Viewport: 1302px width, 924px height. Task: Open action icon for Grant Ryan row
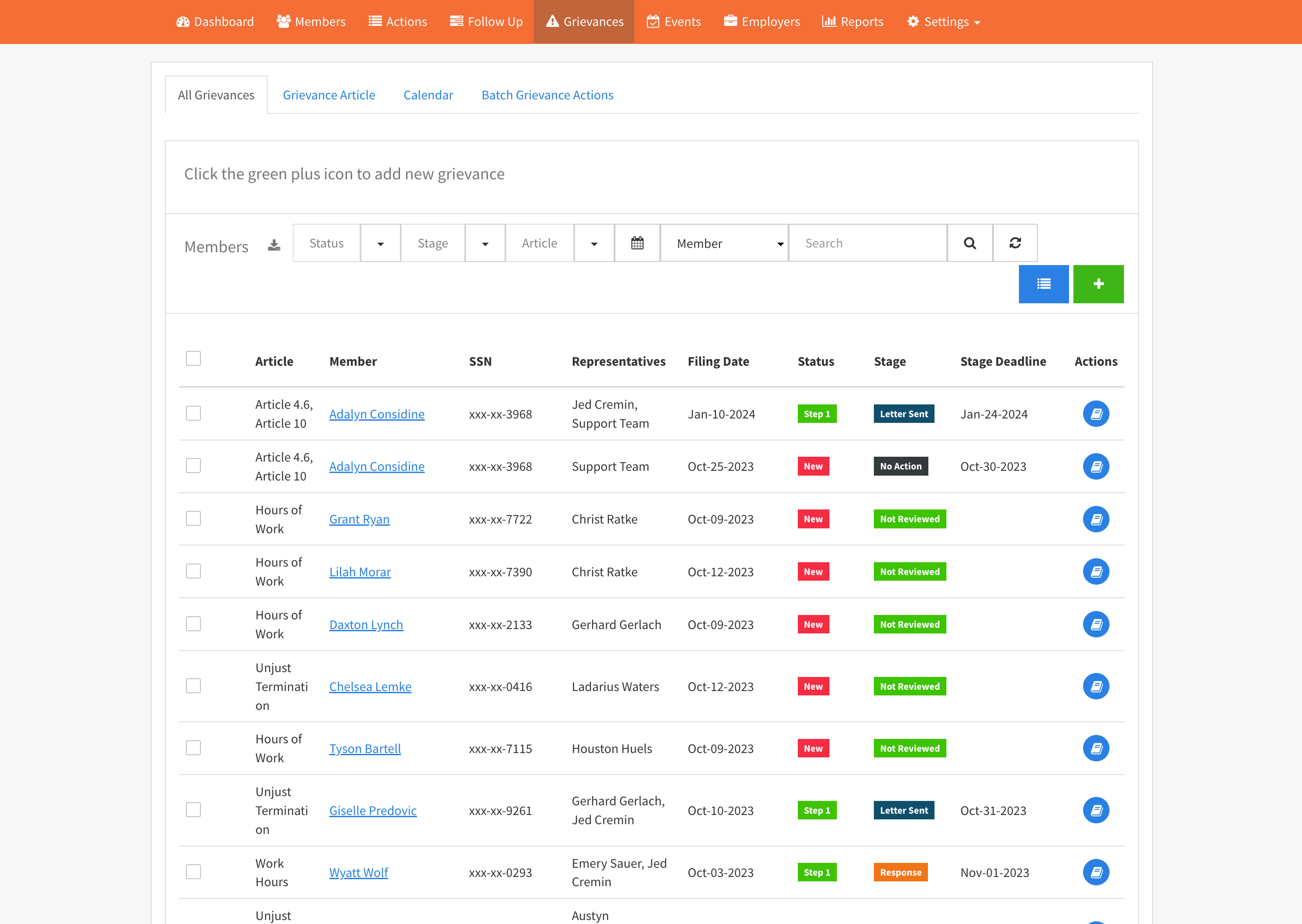(1096, 519)
